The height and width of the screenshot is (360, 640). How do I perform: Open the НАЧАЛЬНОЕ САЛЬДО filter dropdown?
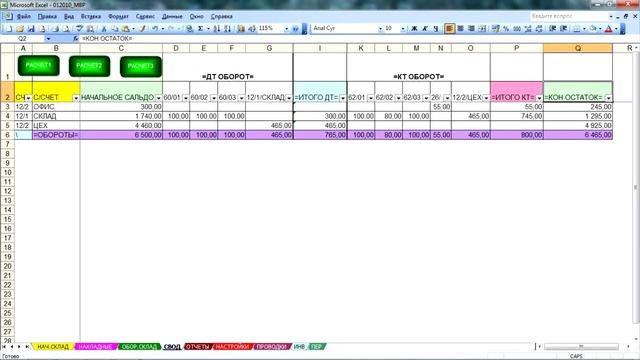click(158, 98)
